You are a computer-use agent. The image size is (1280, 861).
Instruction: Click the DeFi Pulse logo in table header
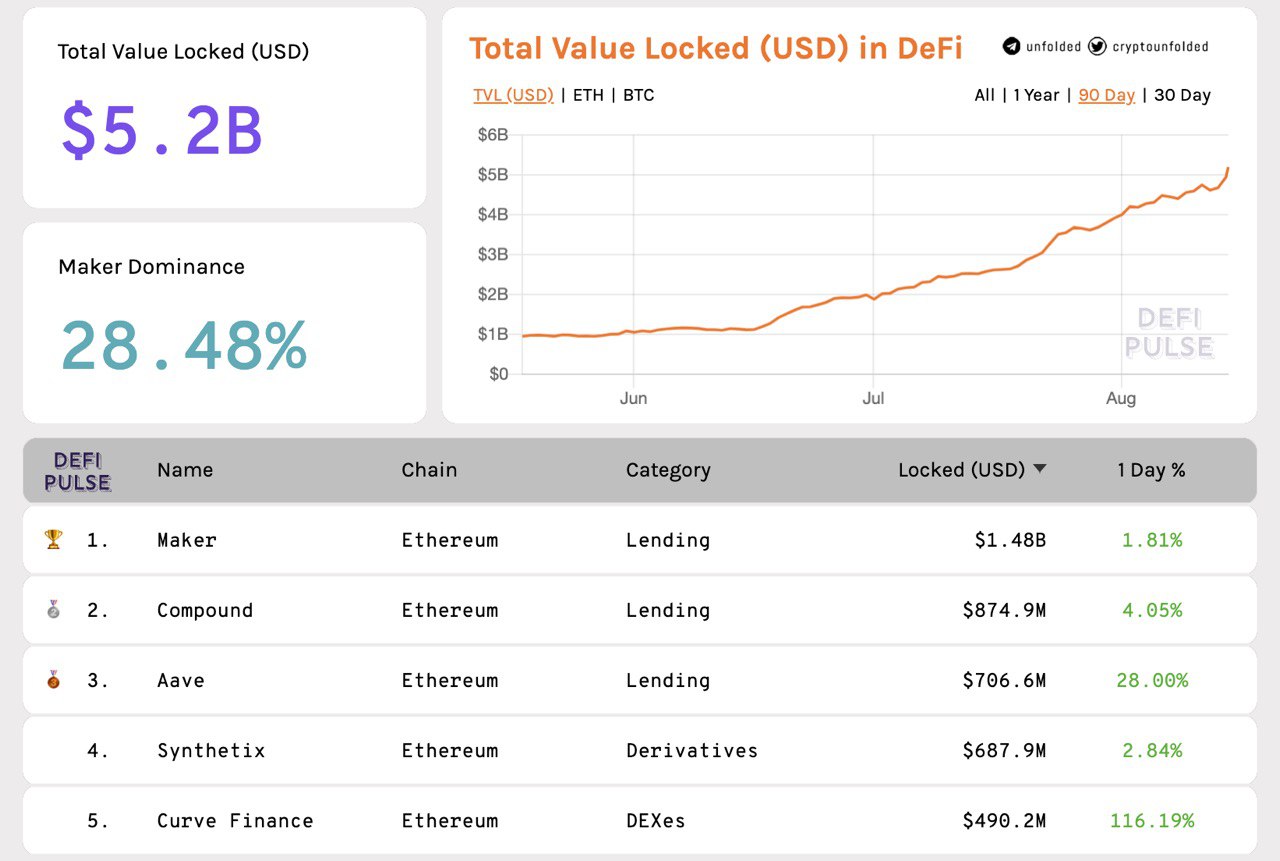tap(77, 471)
